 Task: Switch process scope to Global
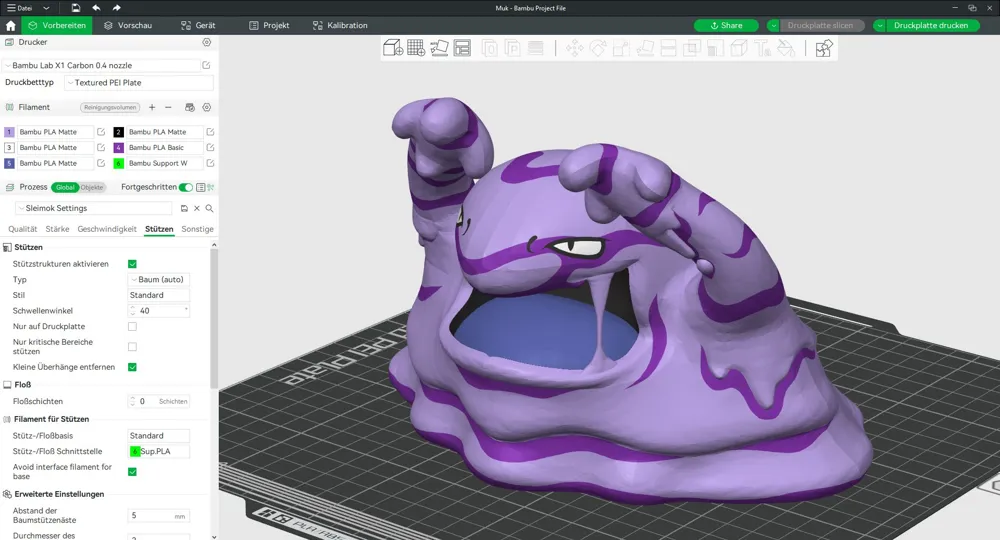[x=65, y=187]
